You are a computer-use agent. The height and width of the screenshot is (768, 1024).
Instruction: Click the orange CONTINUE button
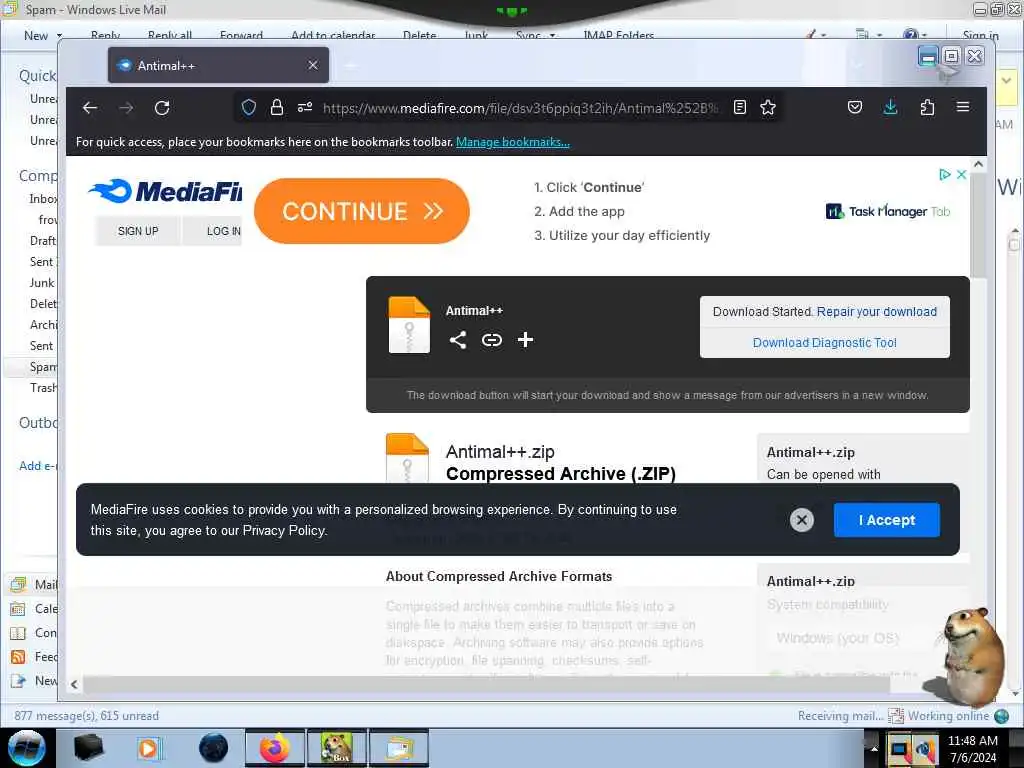coord(362,211)
